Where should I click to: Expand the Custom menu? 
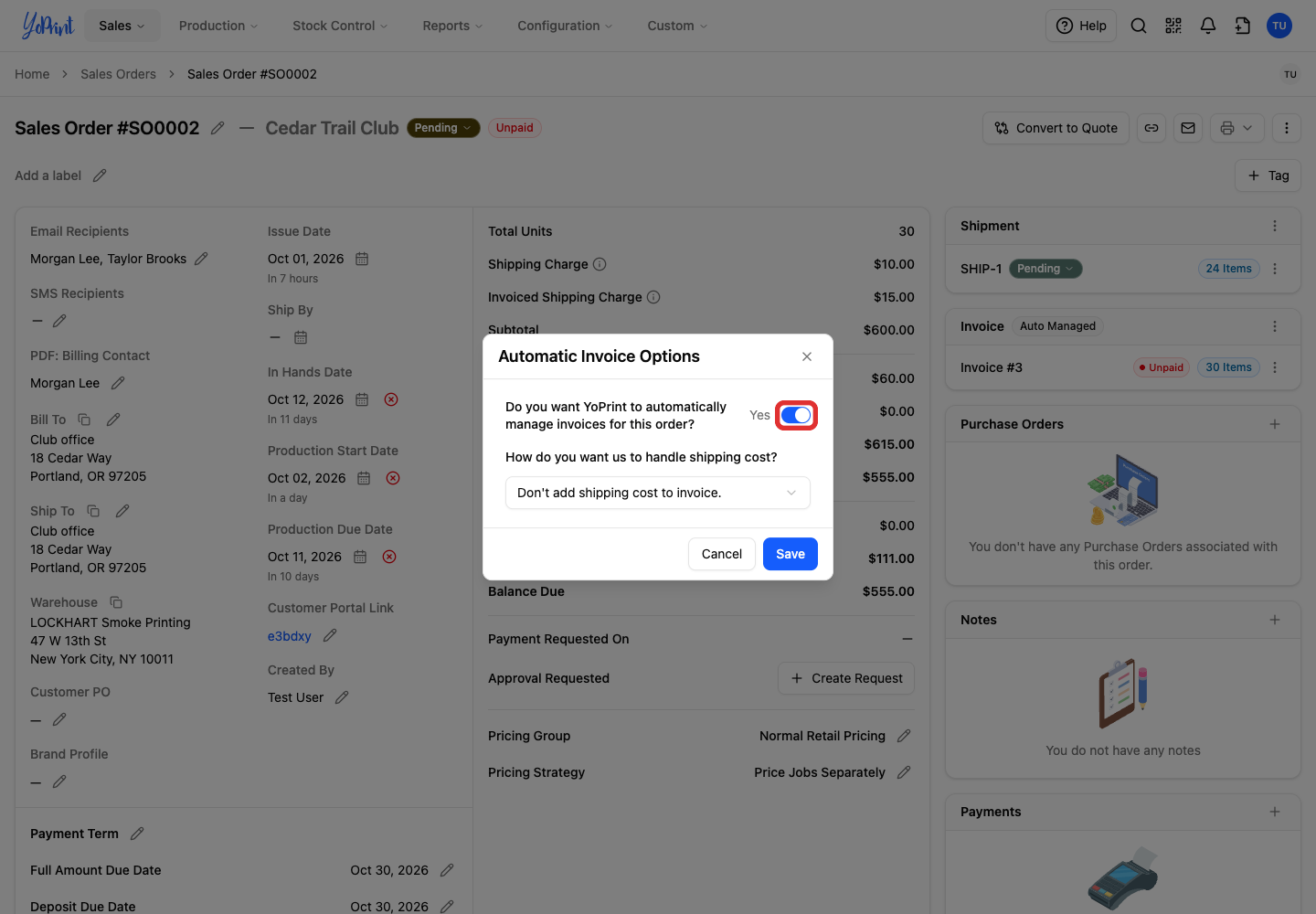[x=677, y=26]
